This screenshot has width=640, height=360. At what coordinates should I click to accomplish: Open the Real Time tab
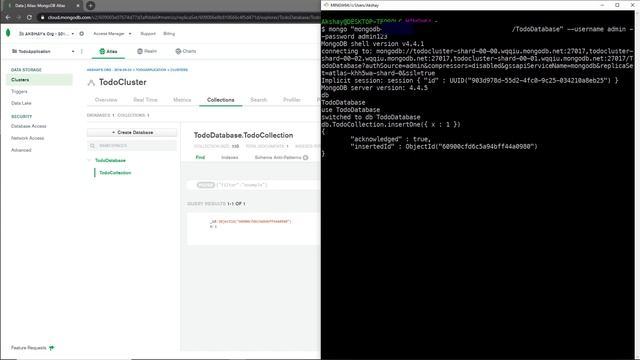145,100
